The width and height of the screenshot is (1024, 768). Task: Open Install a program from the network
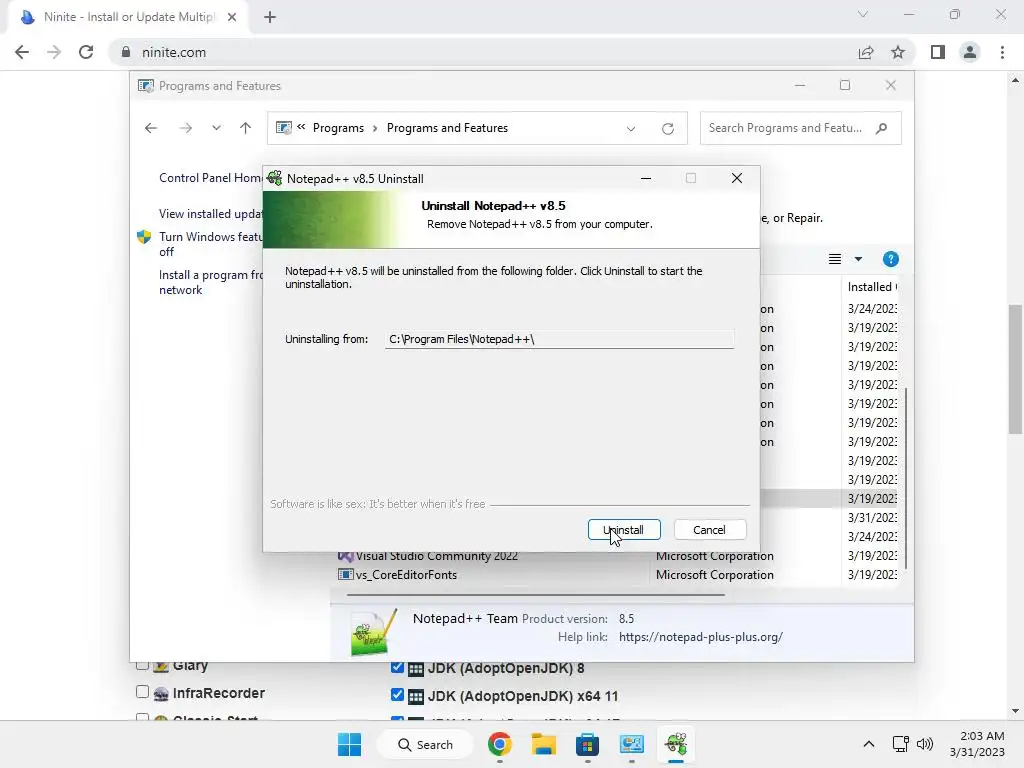pos(210,282)
